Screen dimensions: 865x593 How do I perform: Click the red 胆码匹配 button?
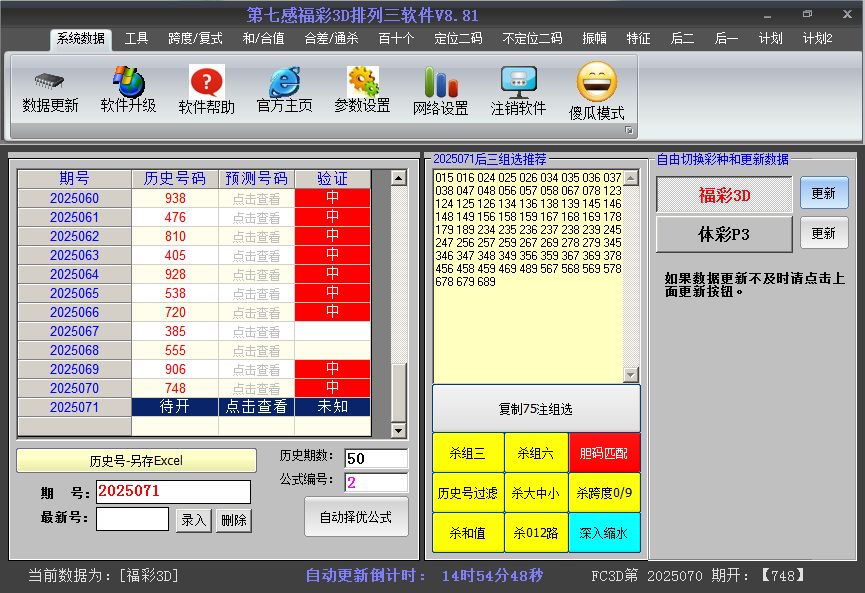pos(604,453)
